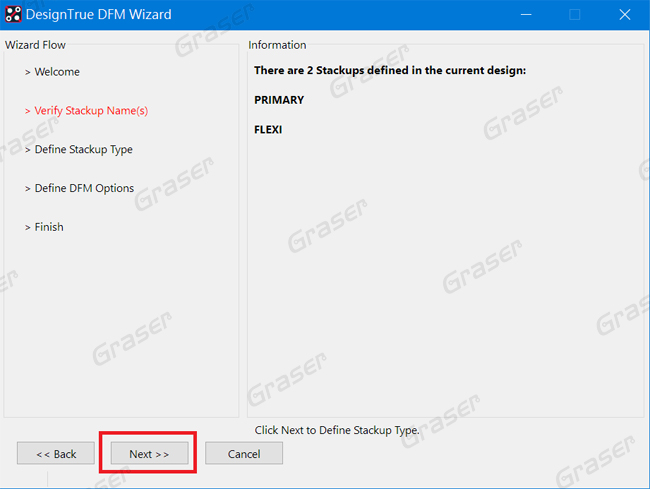This screenshot has width=650, height=489.
Task: Click the 'Click Next to Define Stackup Type' hint
Action: [x=337, y=430]
